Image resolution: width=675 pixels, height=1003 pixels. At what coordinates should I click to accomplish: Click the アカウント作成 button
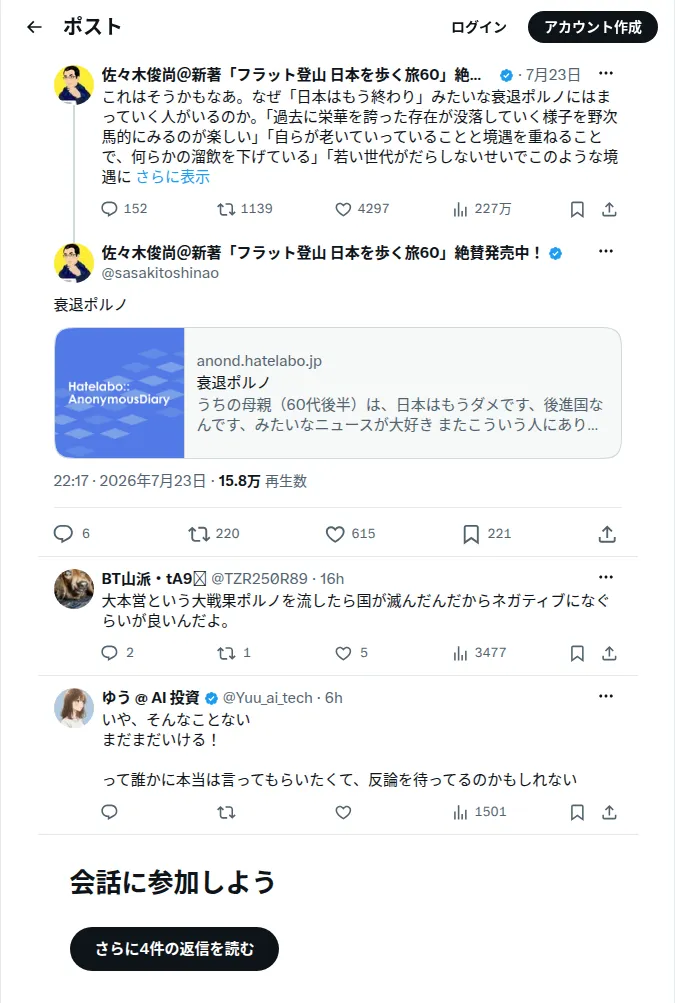click(592, 28)
